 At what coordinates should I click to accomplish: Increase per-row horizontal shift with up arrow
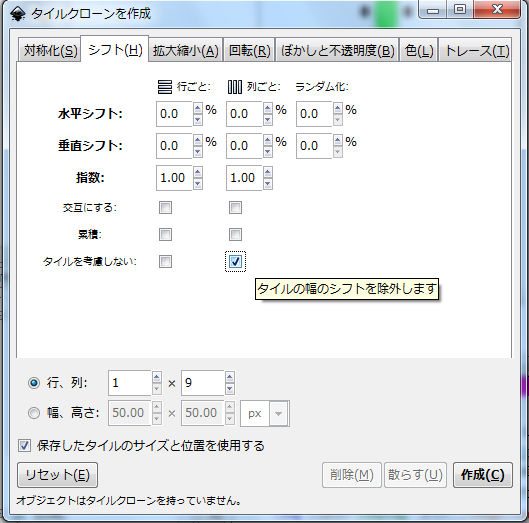pyautogui.click(x=198, y=109)
